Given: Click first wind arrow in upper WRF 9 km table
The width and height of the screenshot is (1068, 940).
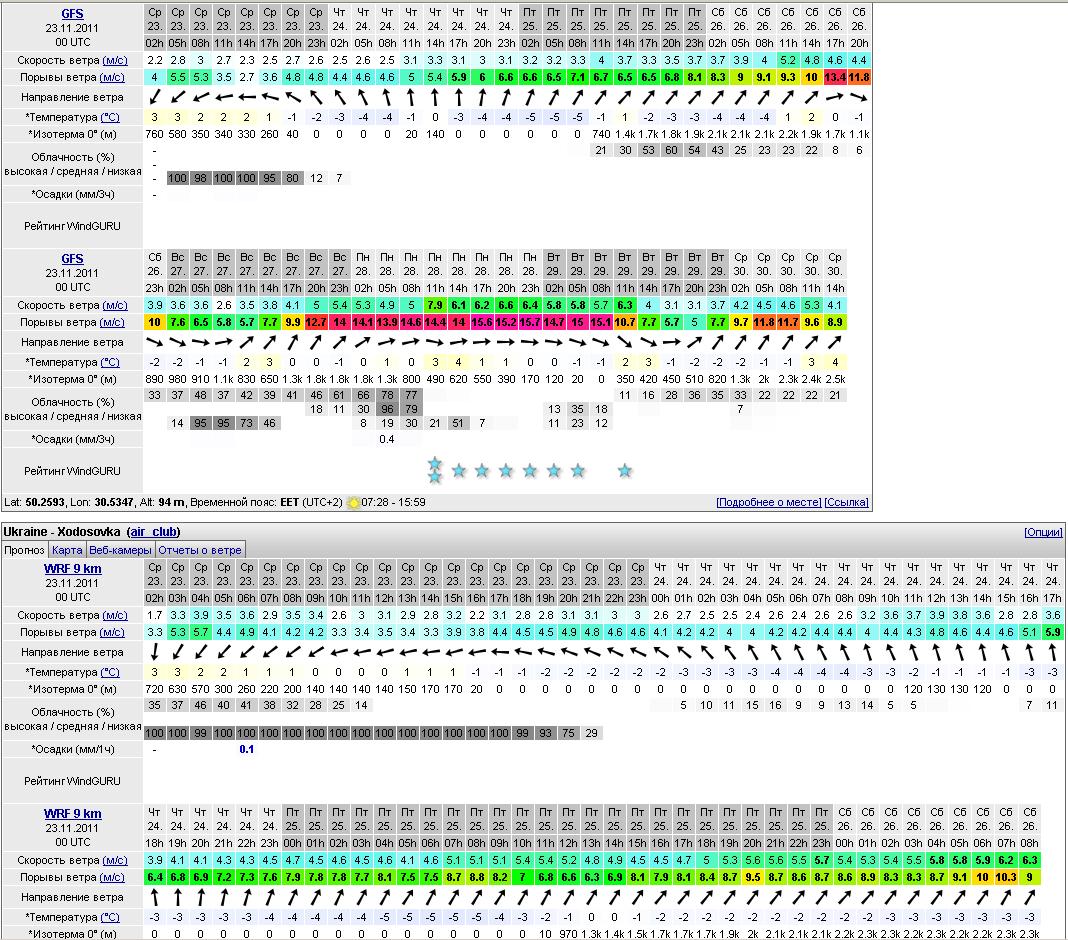Looking at the screenshot, I should (154, 652).
